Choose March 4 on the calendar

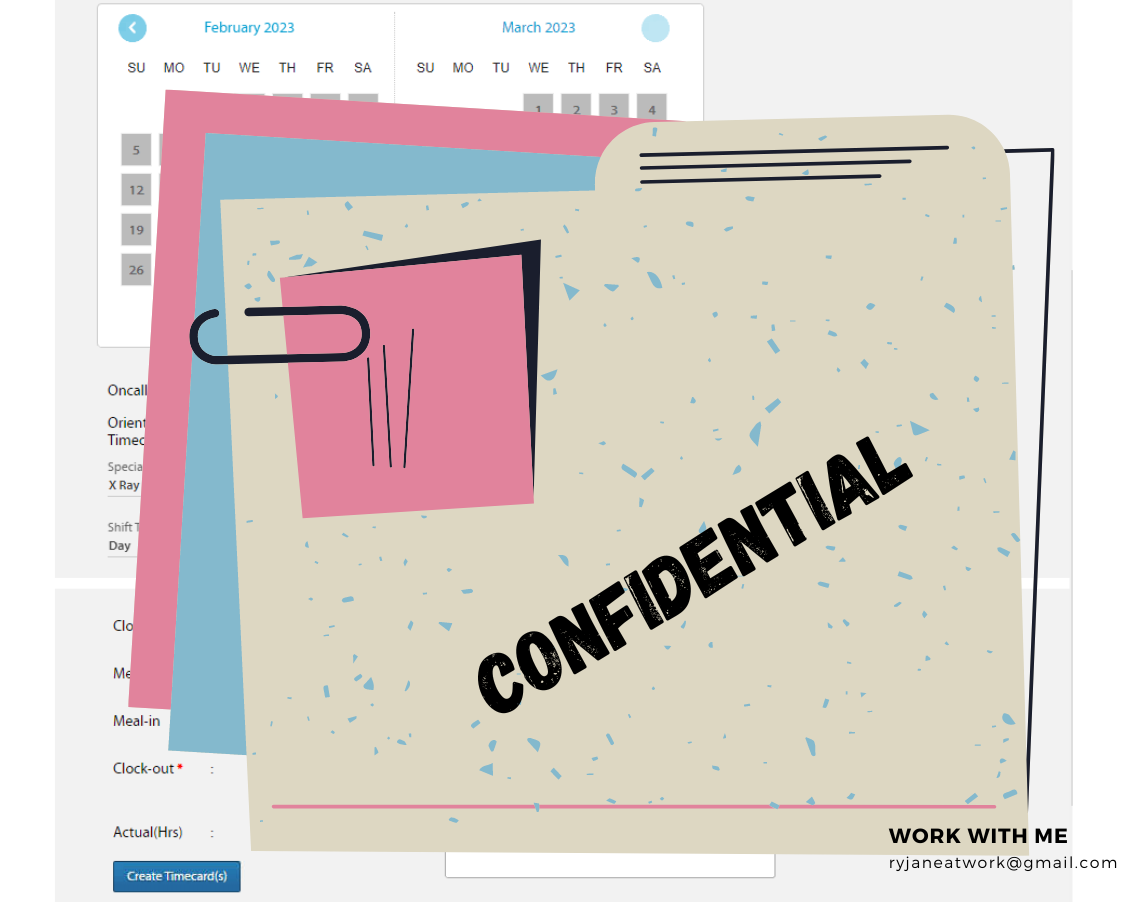[651, 108]
